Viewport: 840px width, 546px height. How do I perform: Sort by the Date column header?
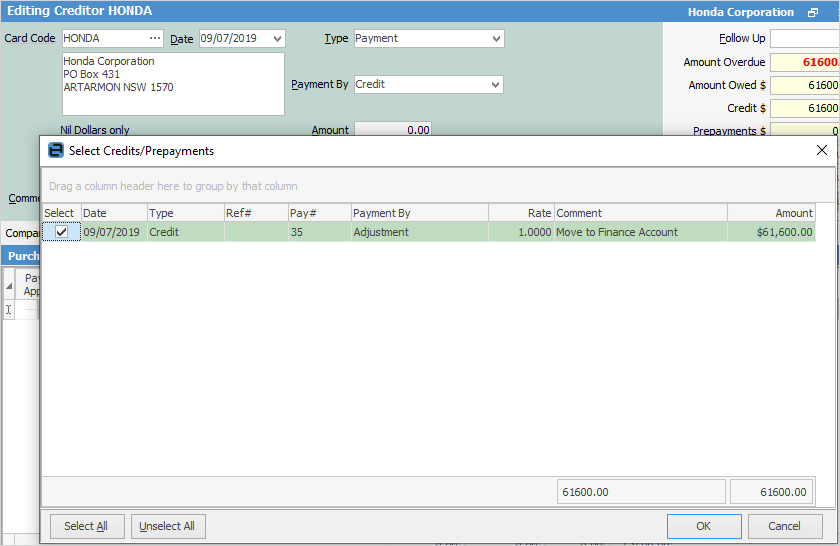pos(114,213)
